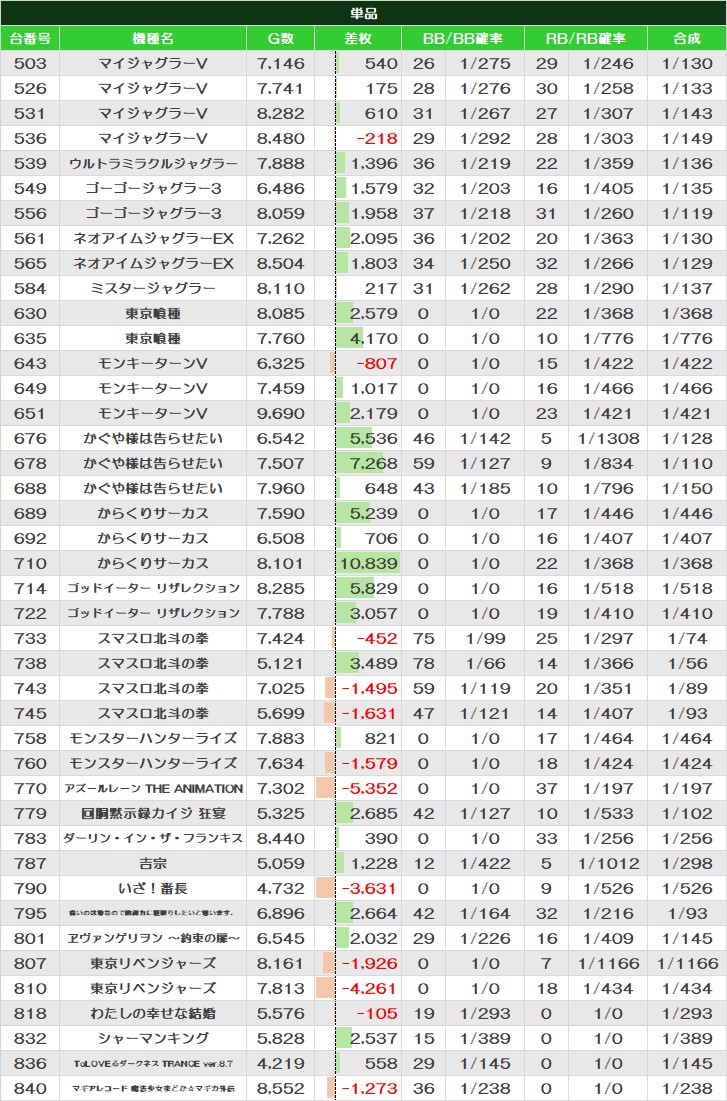The height and width of the screenshot is (1101, 727).
Task: Click モンキーターンV in row 649
Action: [x=153, y=388]
